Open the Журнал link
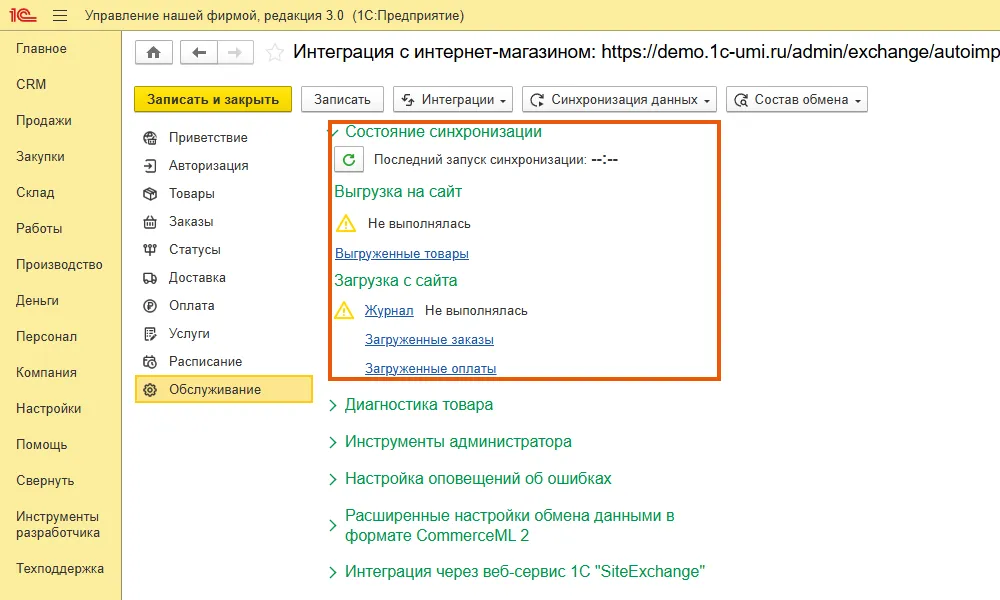1000x600 pixels. (389, 311)
